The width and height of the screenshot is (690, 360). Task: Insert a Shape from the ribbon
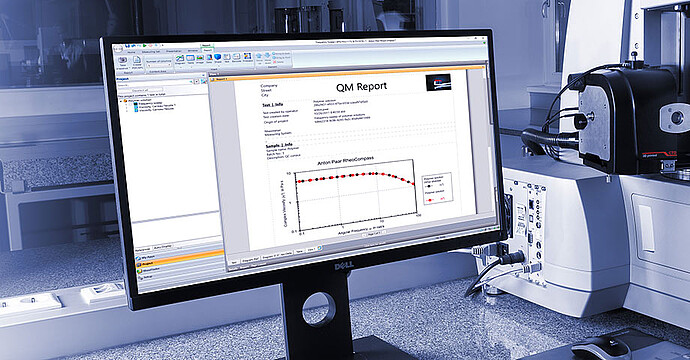217,57
